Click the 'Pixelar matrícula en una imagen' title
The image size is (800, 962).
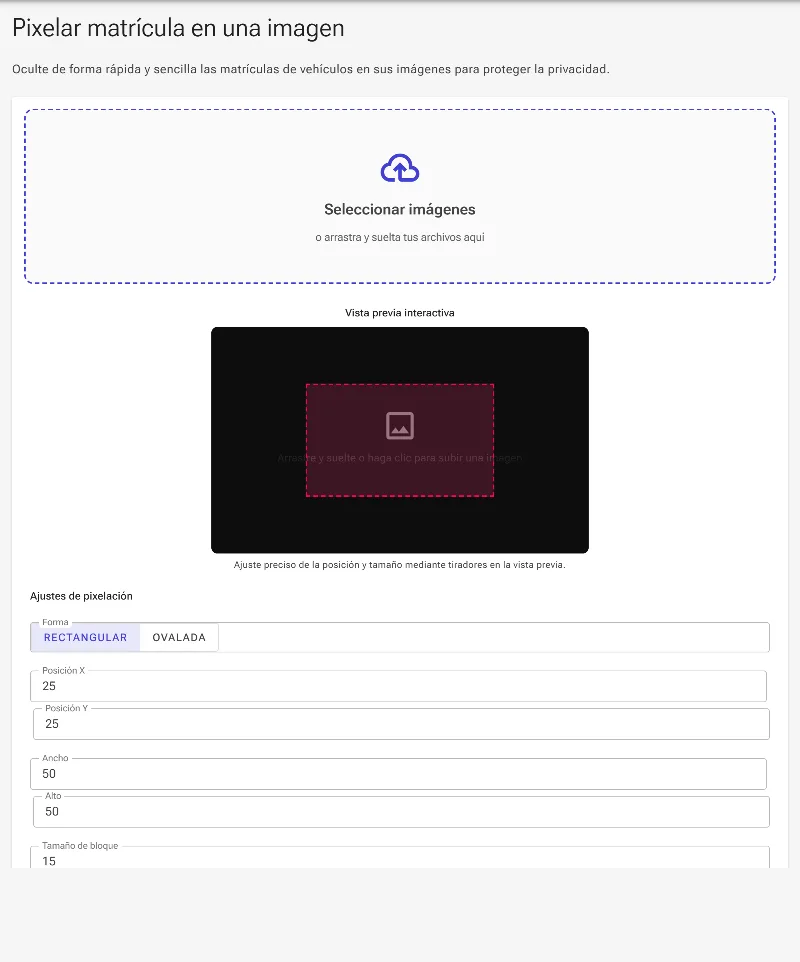[179, 28]
